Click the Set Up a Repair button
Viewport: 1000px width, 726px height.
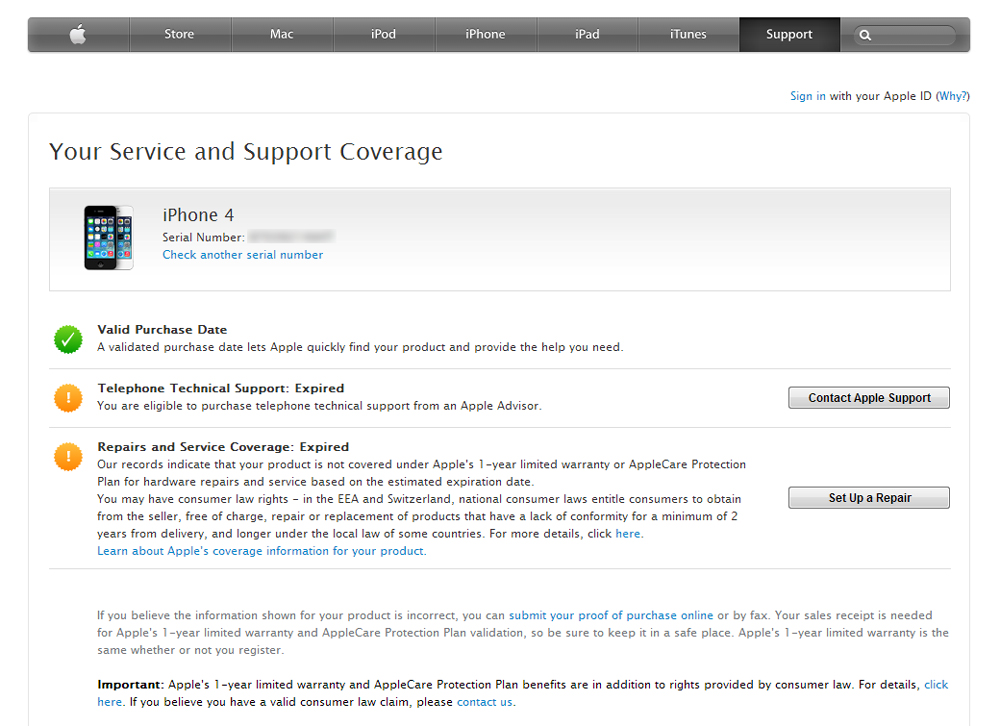pyautogui.click(x=869, y=498)
